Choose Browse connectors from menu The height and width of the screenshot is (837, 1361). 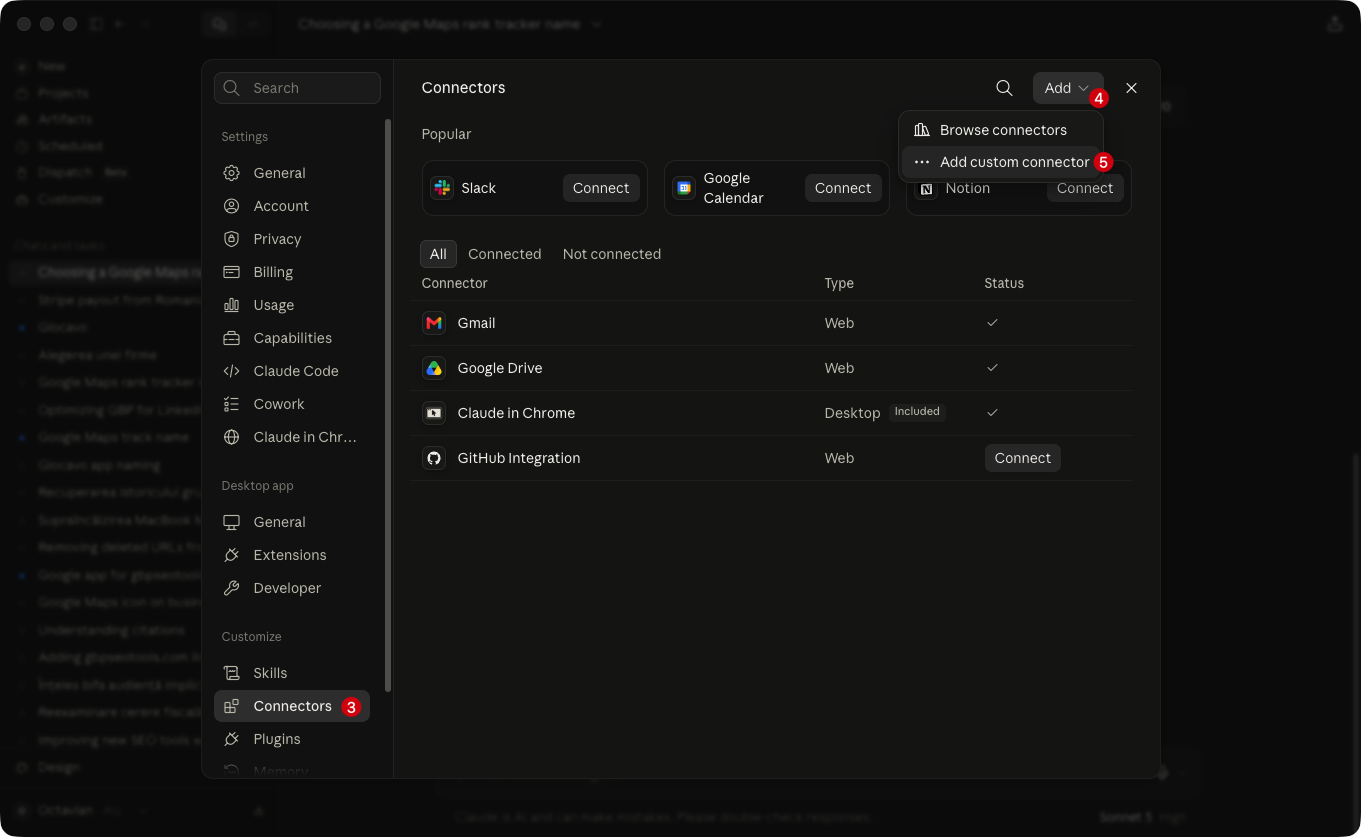[x=1001, y=130]
